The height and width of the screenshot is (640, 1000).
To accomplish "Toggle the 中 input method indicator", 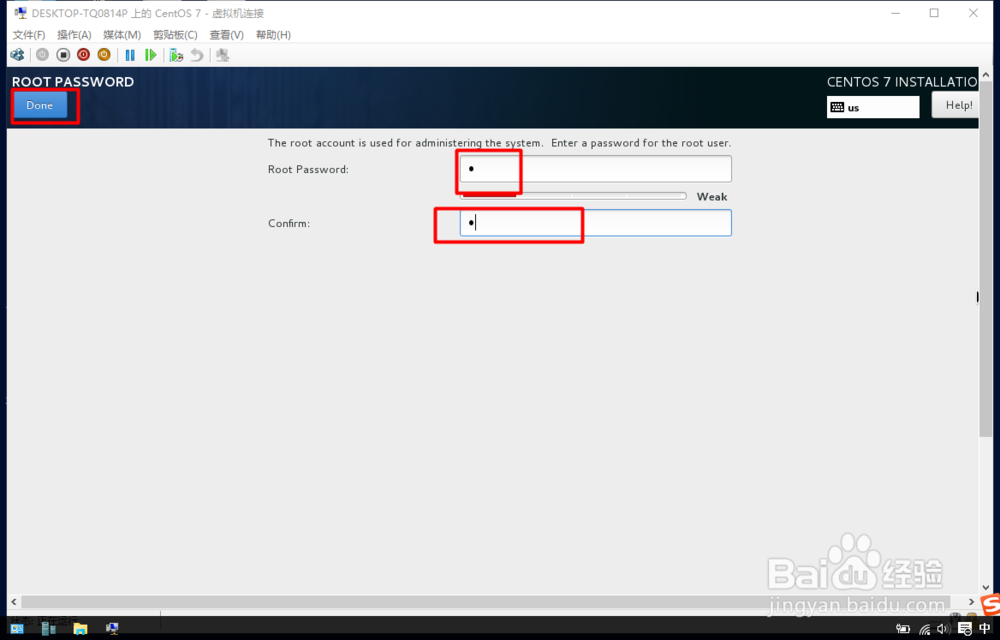I will pyautogui.click(x=985, y=629).
